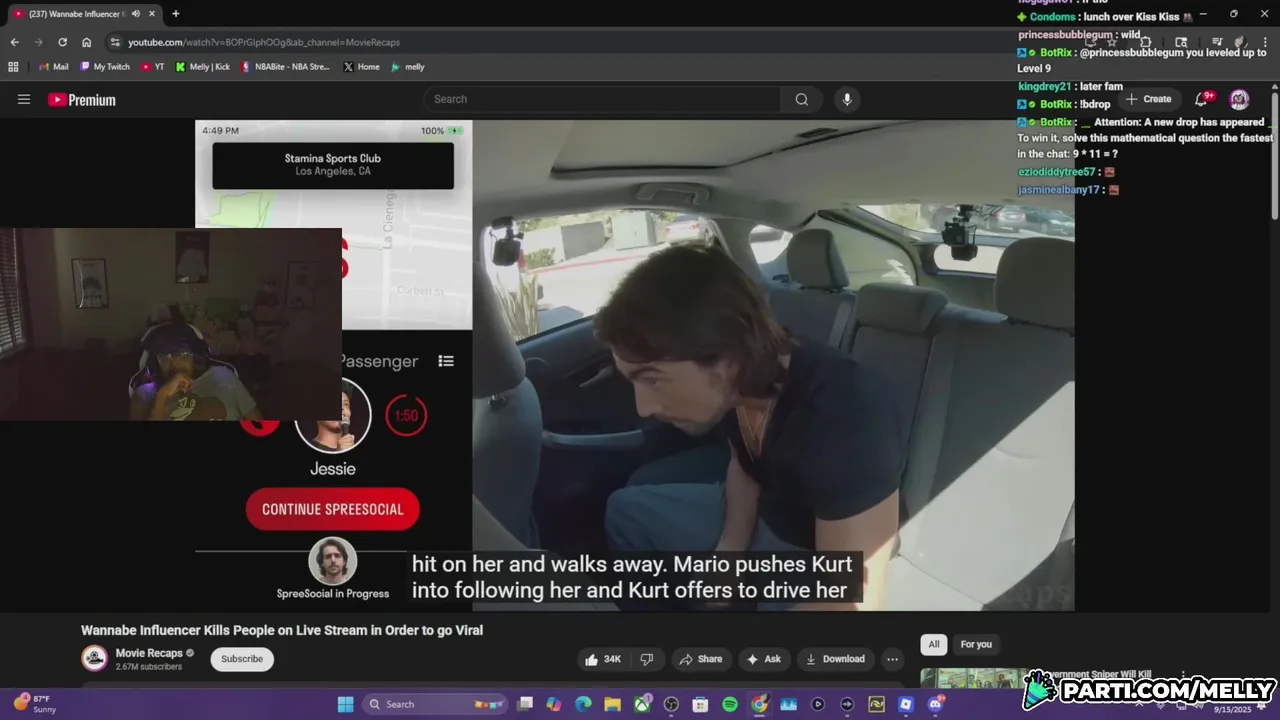Click the Ask button
The image size is (1280, 720).
(763, 659)
